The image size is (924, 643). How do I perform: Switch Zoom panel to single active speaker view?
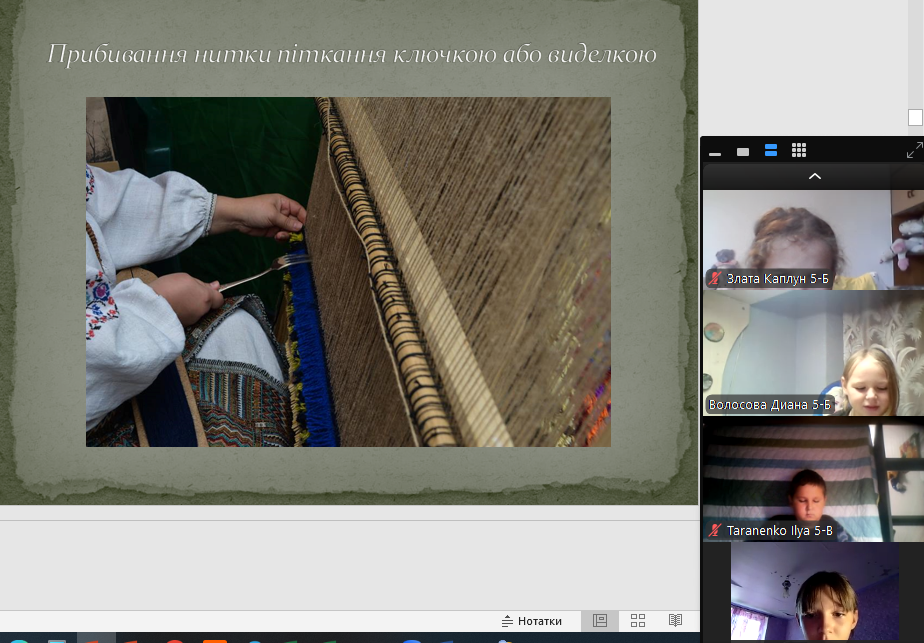click(742, 151)
